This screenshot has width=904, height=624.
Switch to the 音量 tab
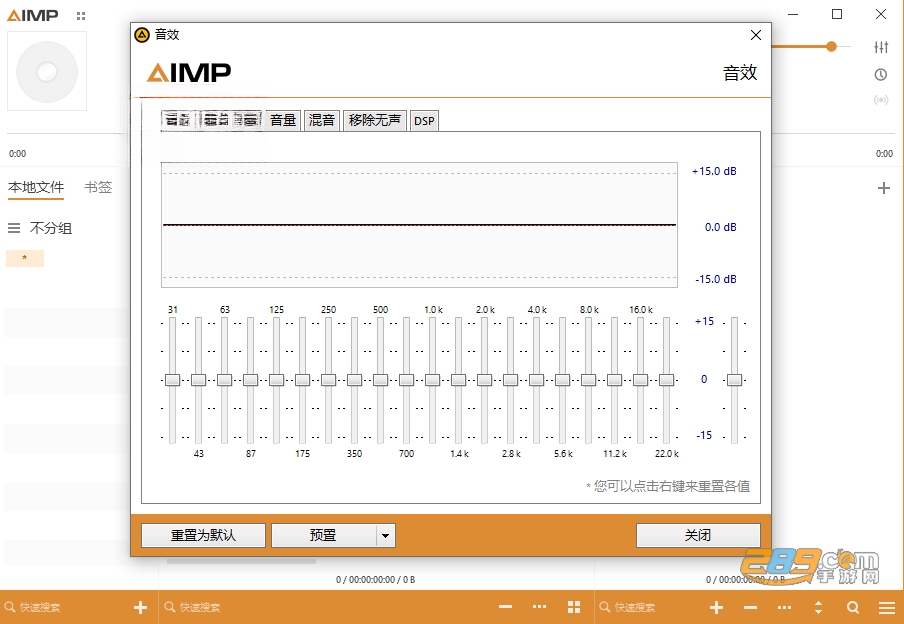(283, 121)
